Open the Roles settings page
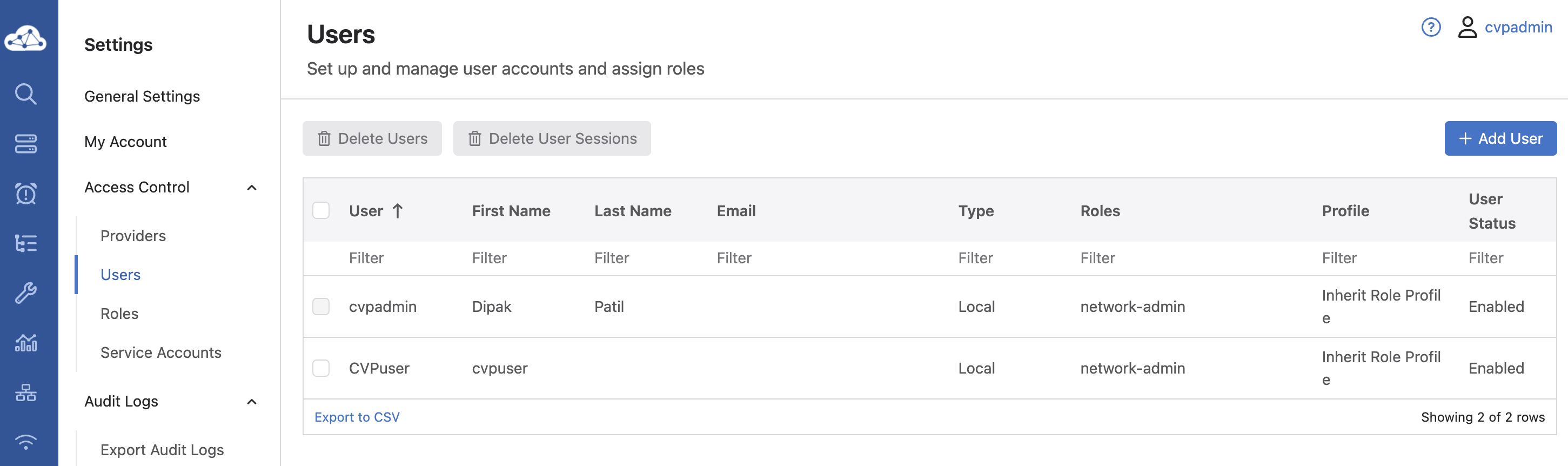Image resolution: width=1568 pixels, height=466 pixels. click(x=119, y=314)
